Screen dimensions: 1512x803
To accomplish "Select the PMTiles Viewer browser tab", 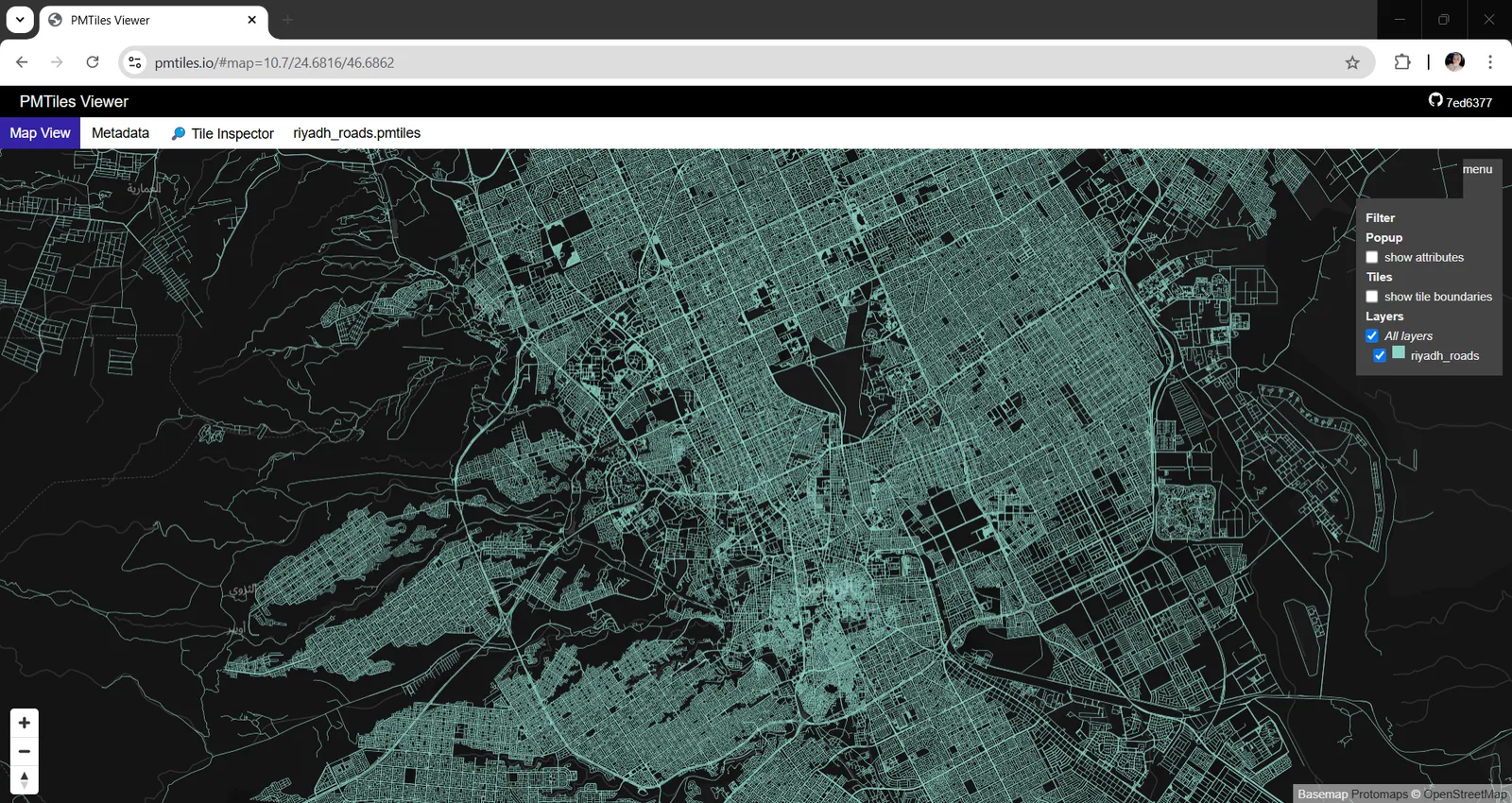I will (x=153, y=20).
